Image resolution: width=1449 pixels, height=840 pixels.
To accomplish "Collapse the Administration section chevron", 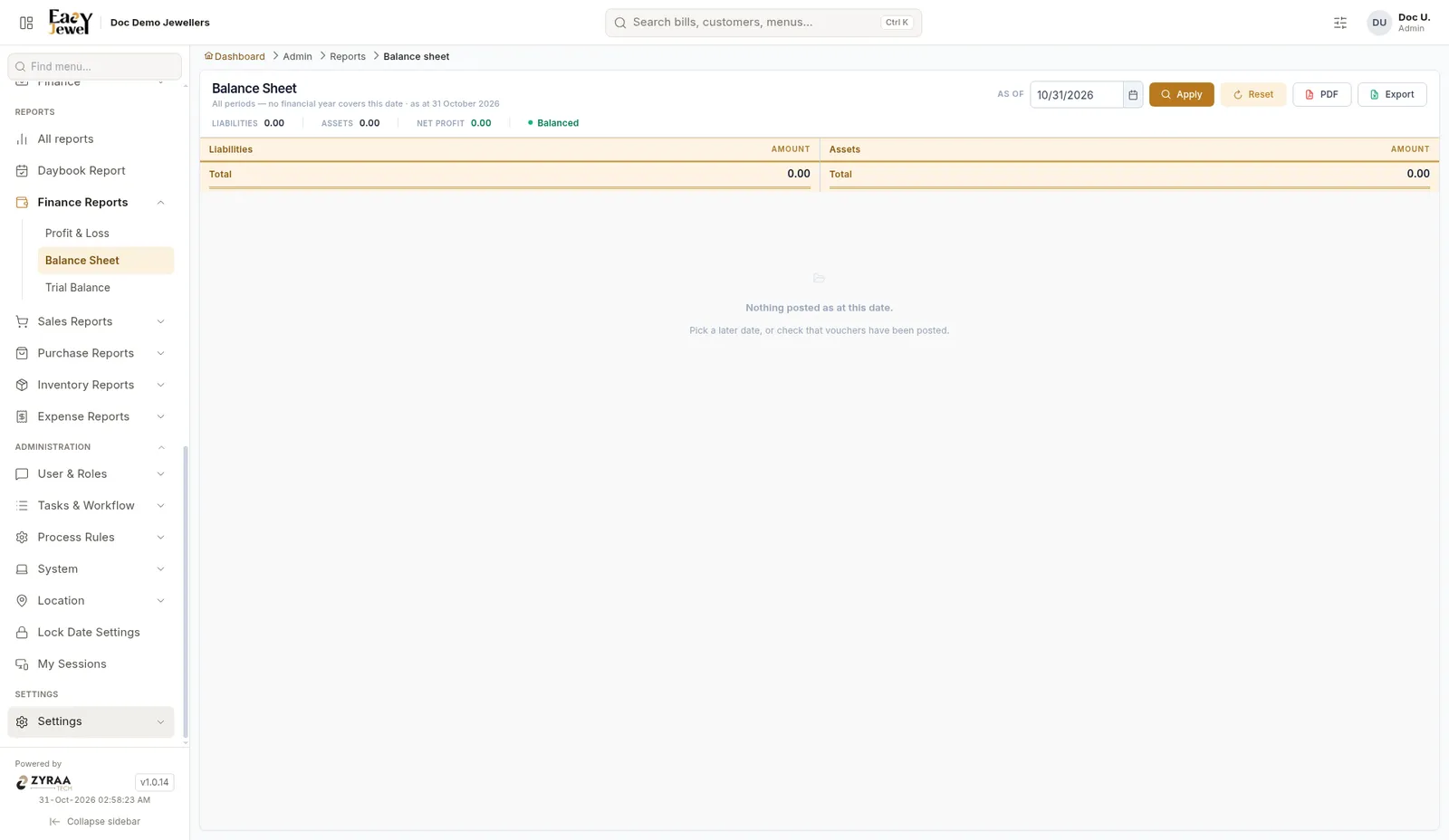I will click(x=161, y=447).
